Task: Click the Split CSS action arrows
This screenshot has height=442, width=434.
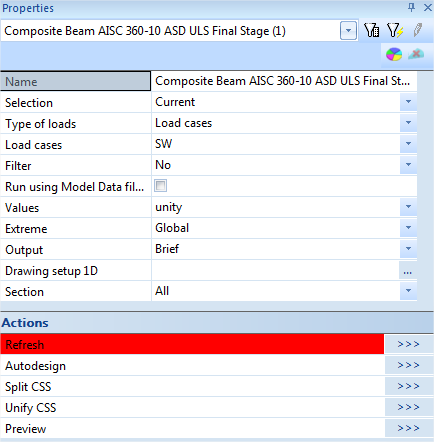Action: (x=409, y=386)
